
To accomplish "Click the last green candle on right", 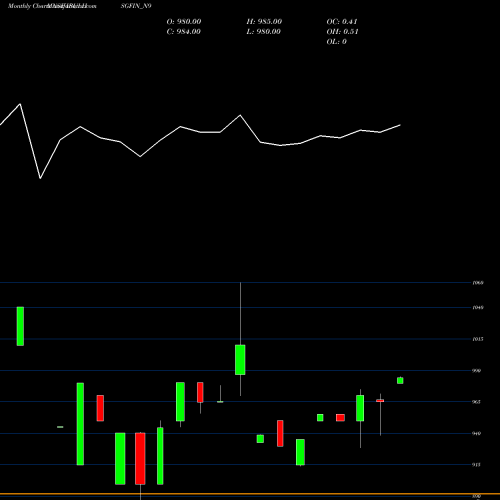I will [x=400, y=381].
